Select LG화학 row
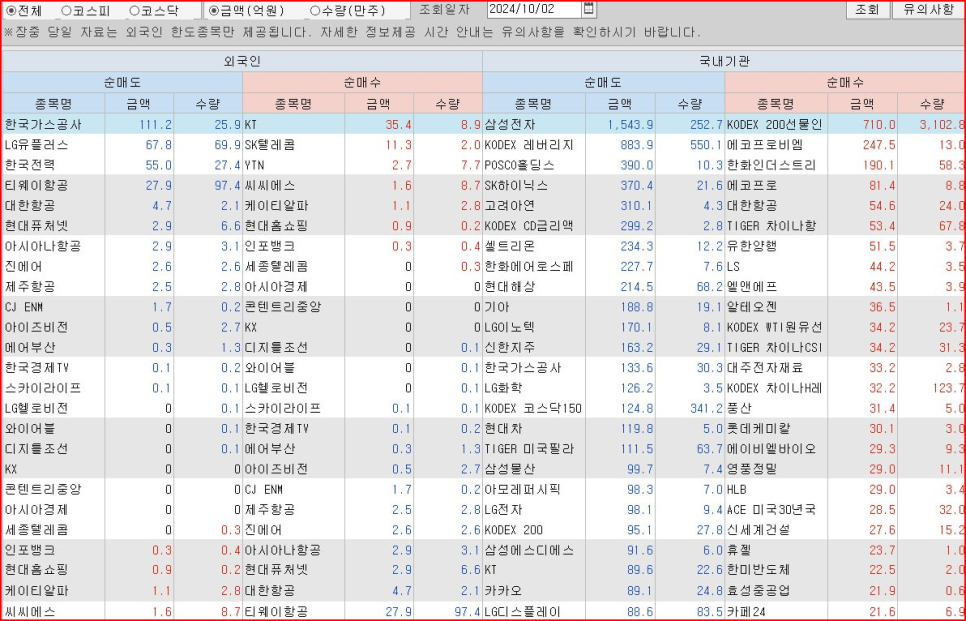 [603, 388]
